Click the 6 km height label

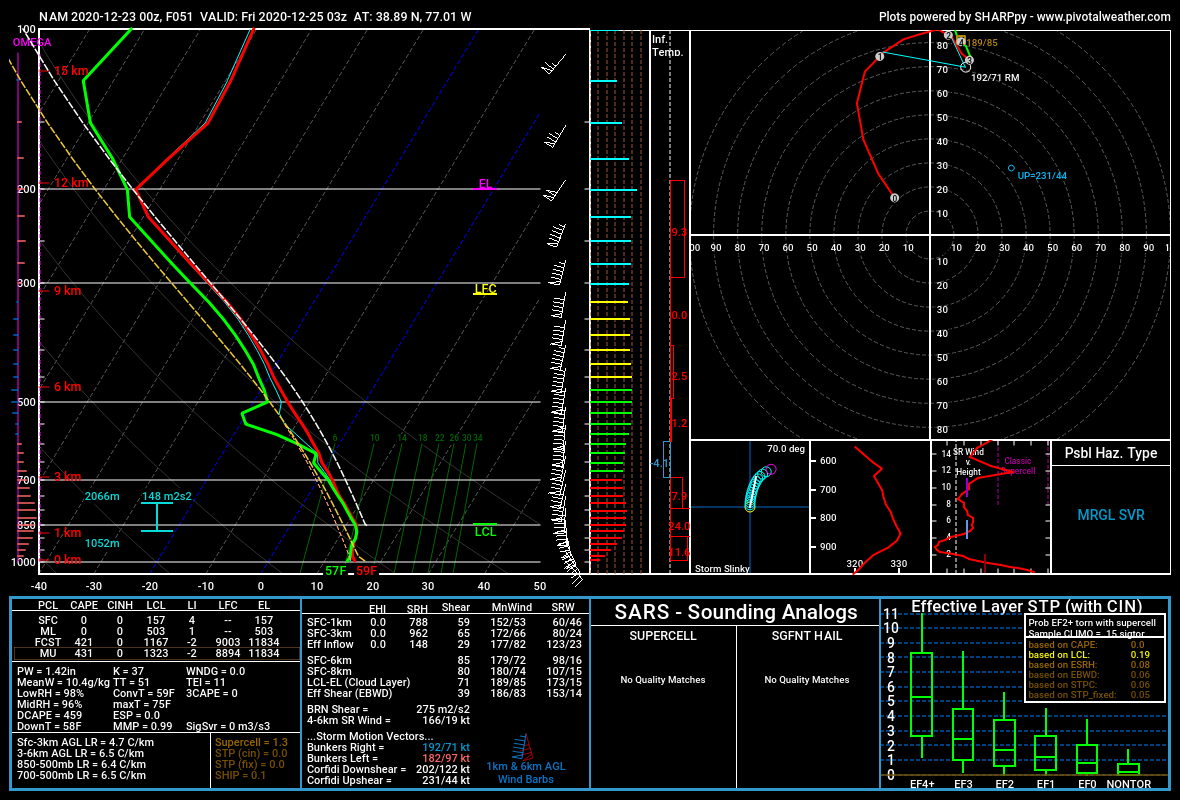pyautogui.click(x=67, y=387)
